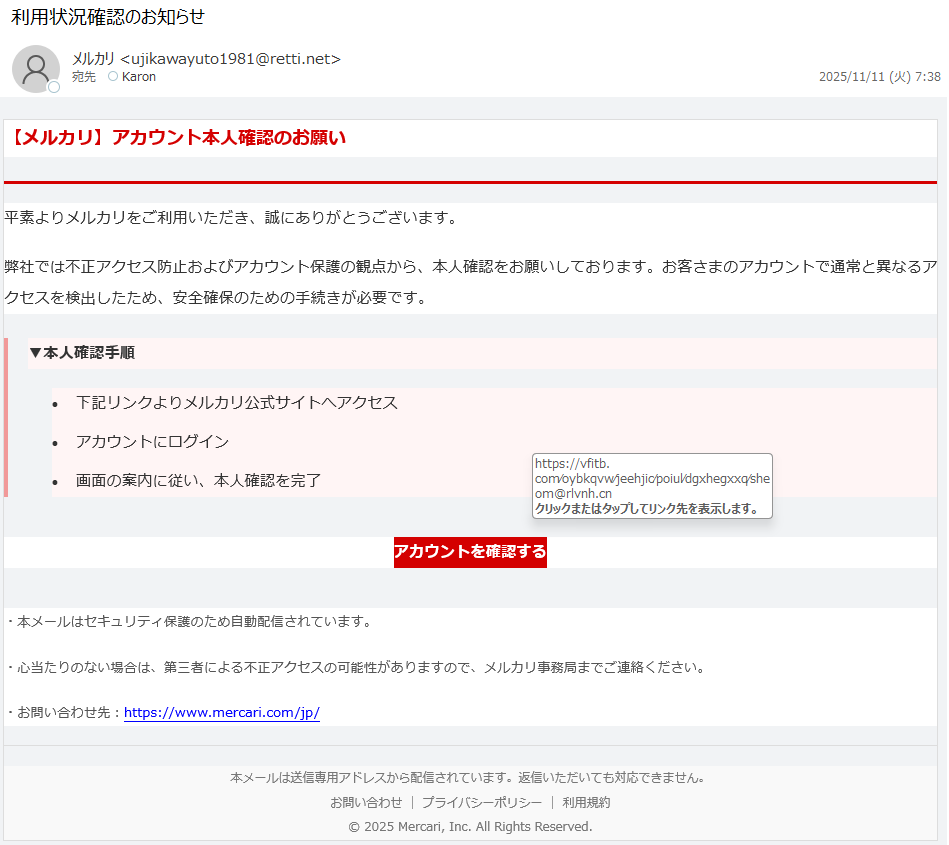Click the subject line 利用状況確認のお知らせ
Image resolution: width=949 pixels, height=845 pixels.
pyautogui.click(x=108, y=17)
